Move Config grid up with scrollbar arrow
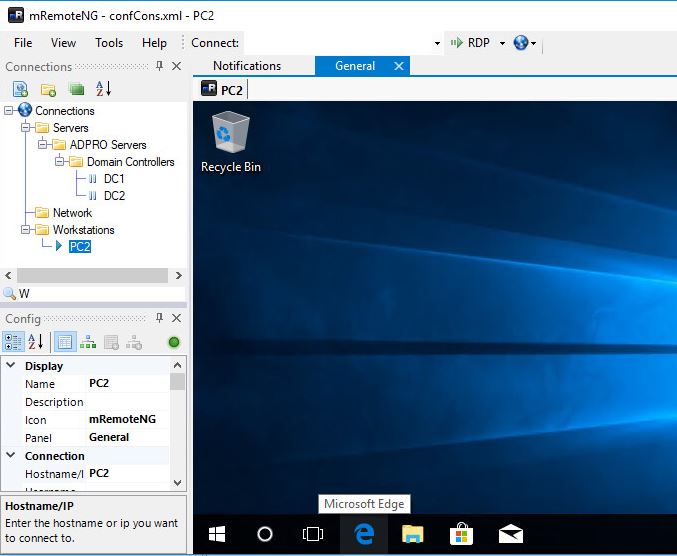Image resolution: width=677 pixels, height=556 pixels. click(177, 365)
